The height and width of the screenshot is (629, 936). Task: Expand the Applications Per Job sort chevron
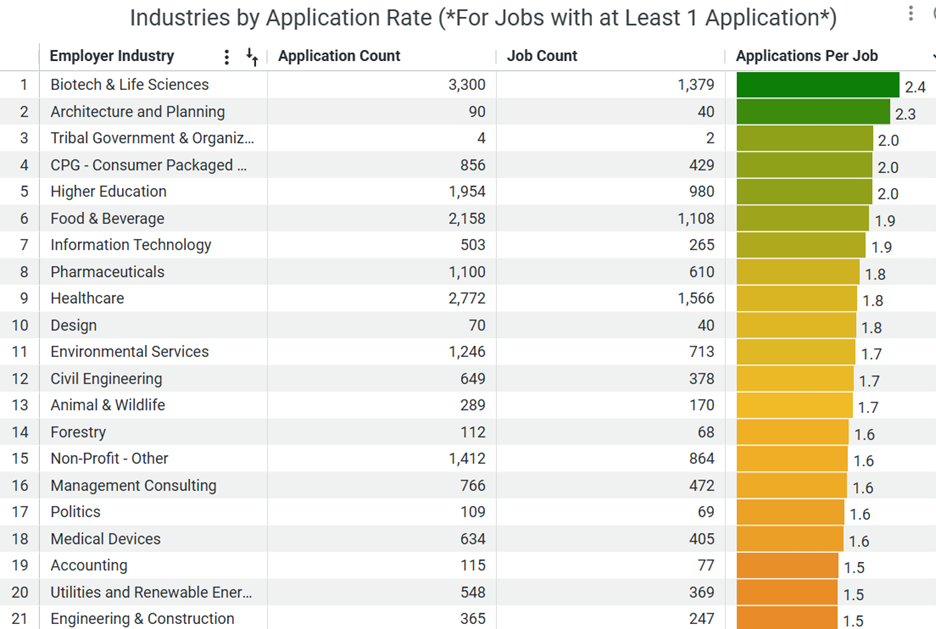click(x=932, y=57)
